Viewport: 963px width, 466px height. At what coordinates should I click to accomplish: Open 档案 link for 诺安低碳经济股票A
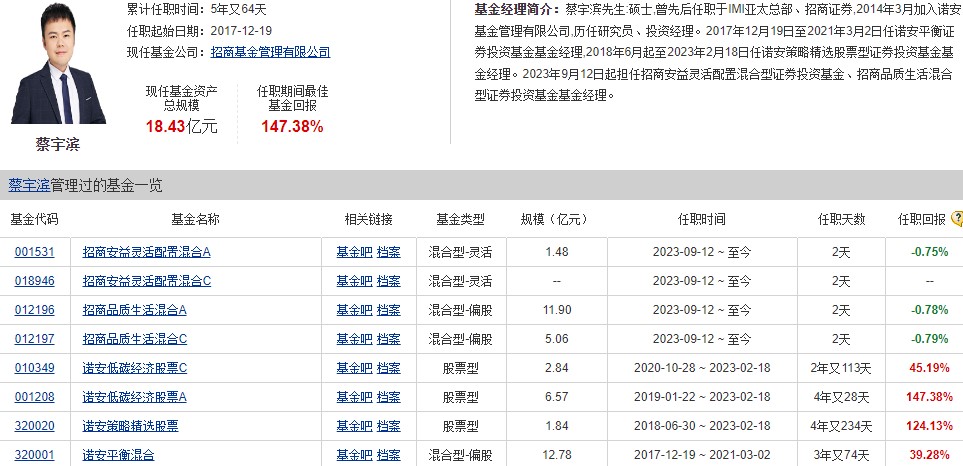tap(389, 397)
